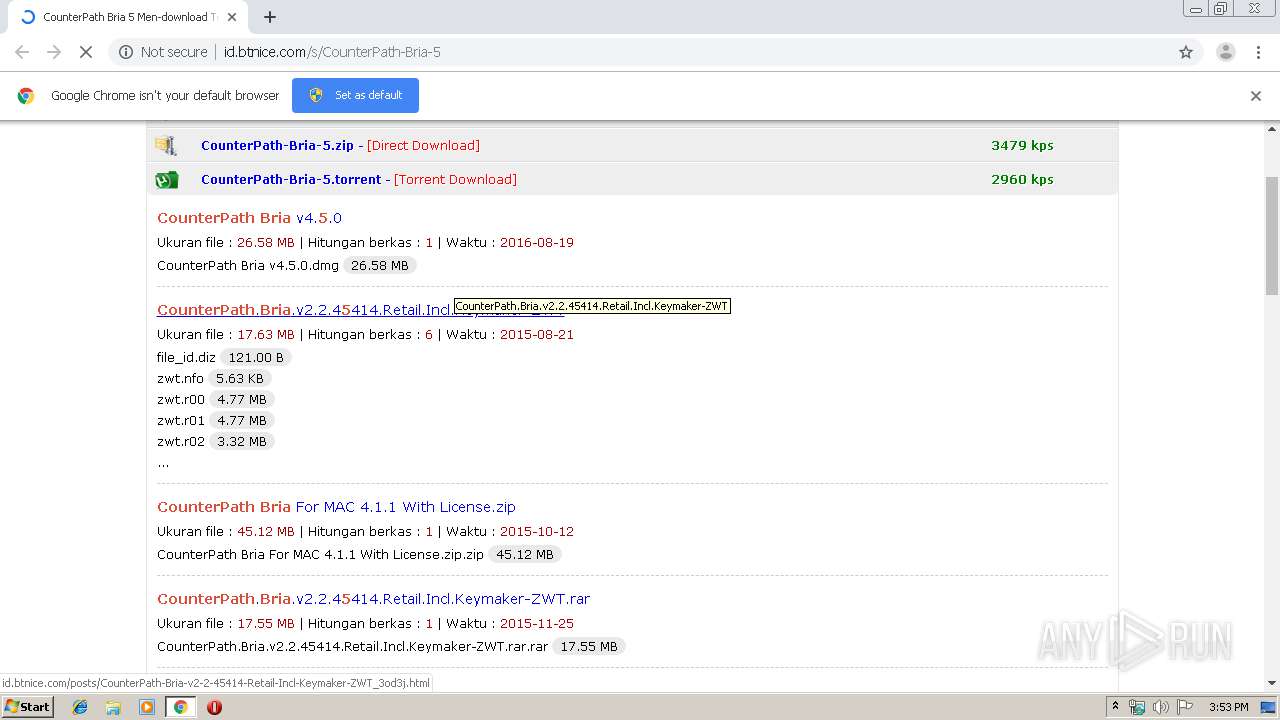Open CounterPath Bria For MAC 4.1.1 With License.zip
This screenshot has height=720, width=1280.
pyautogui.click(x=336, y=507)
